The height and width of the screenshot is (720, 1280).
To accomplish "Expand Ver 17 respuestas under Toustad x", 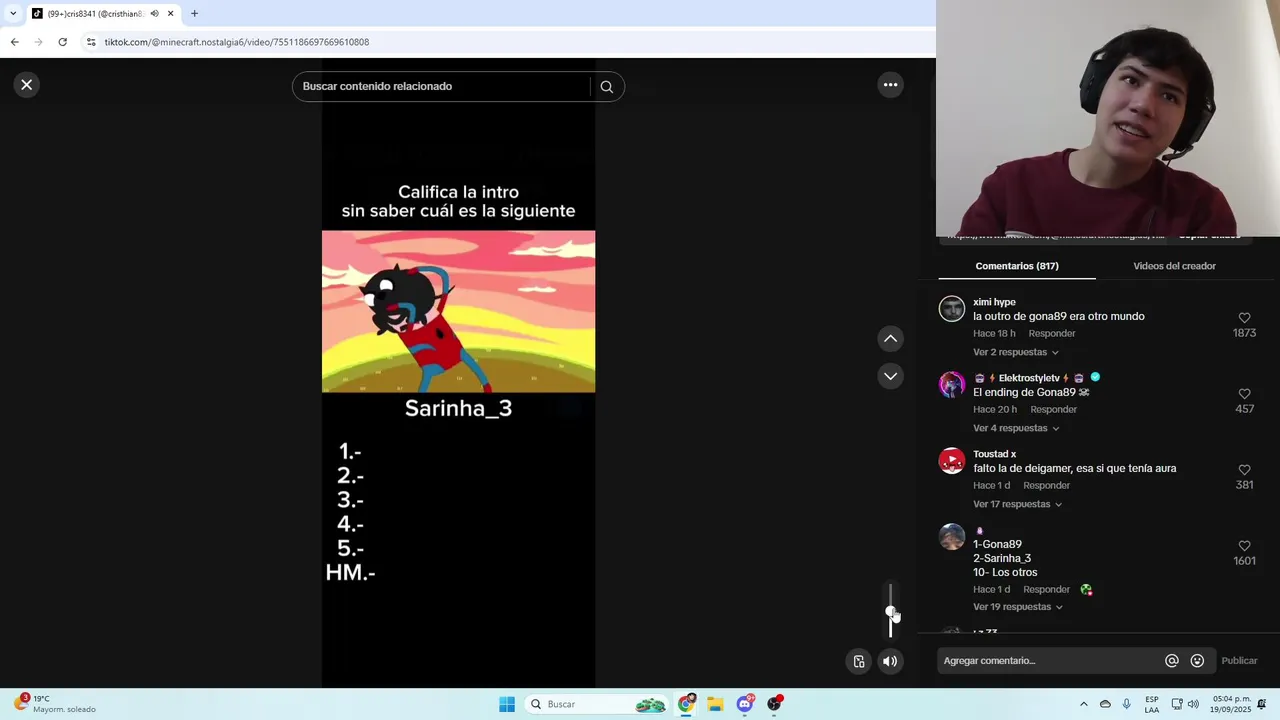I will (1017, 504).
